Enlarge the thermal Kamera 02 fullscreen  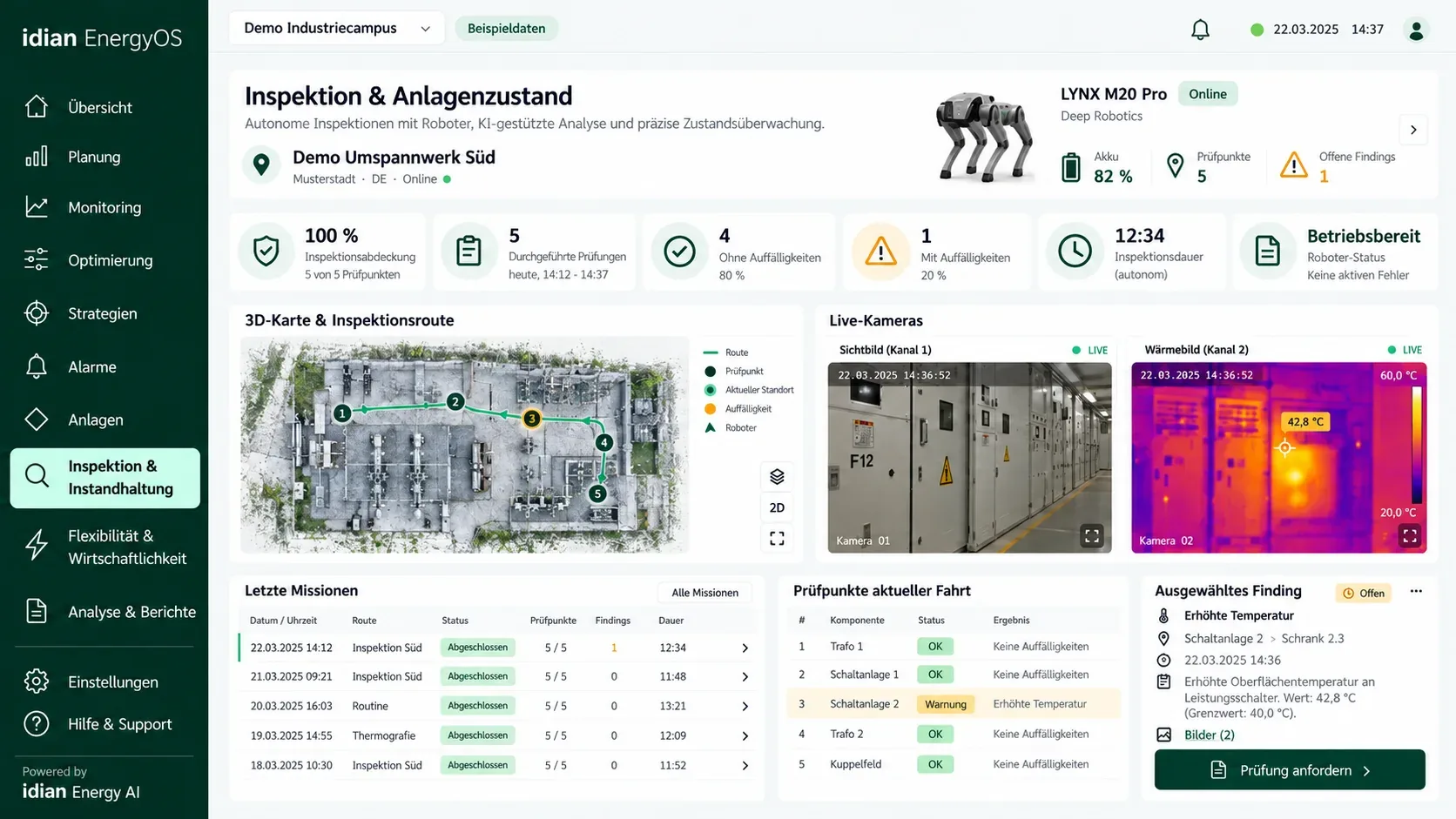1409,535
